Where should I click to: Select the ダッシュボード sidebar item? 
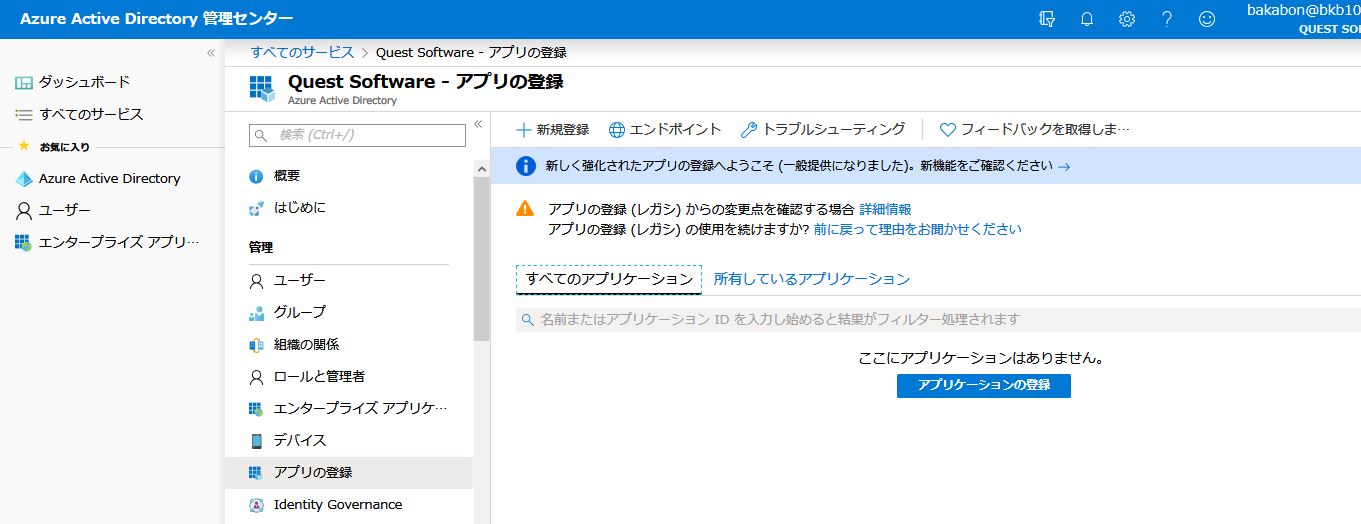[x=112, y=82]
